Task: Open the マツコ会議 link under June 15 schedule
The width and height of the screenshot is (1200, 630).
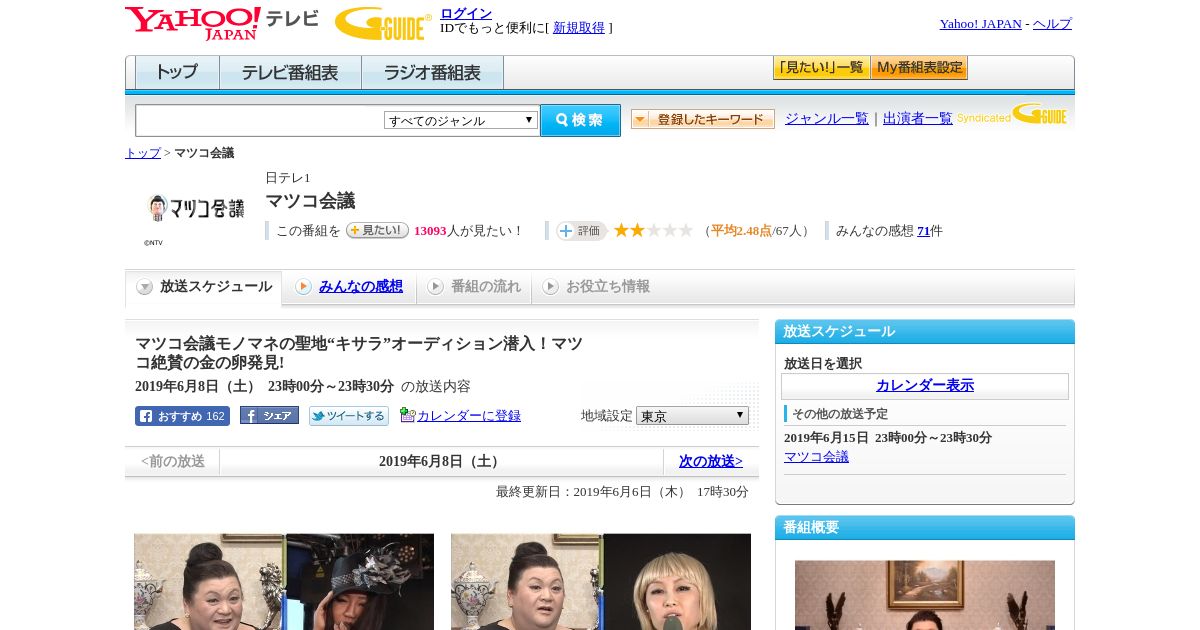Action: [x=816, y=457]
